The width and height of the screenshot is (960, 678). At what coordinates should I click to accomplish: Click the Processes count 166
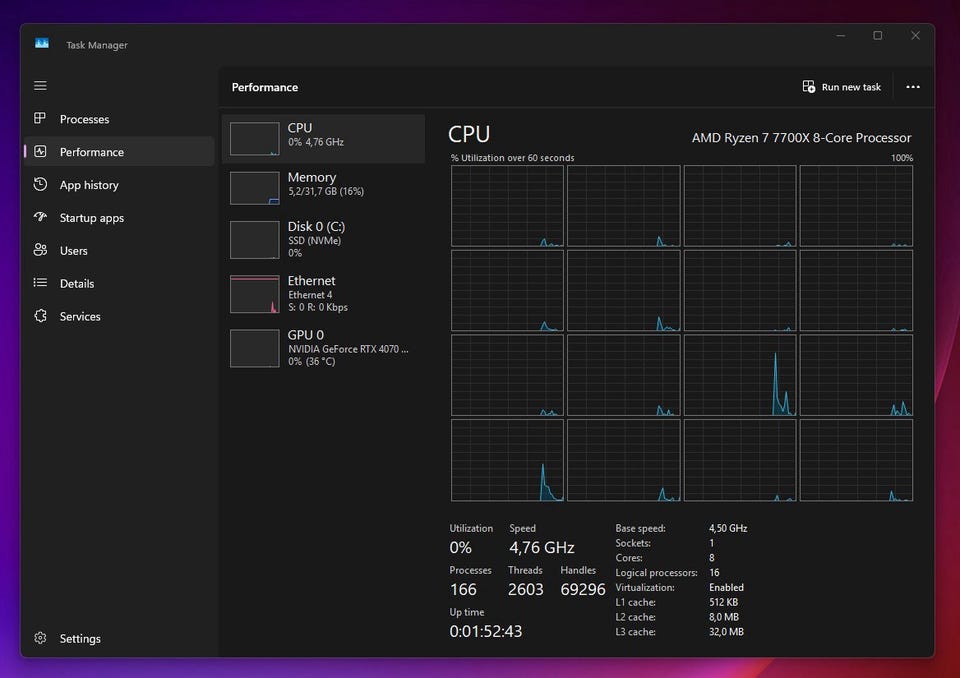[x=463, y=589]
